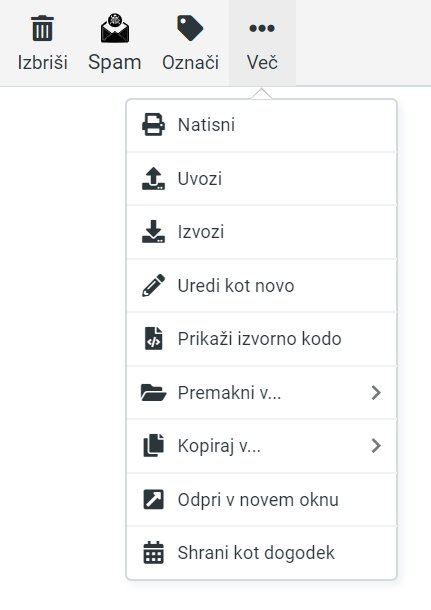
Task: Mark message as Spam via envelope icon
Action: (115, 28)
